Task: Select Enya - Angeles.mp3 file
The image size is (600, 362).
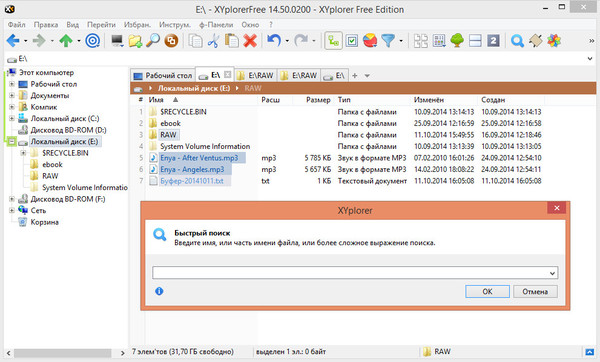Action: coord(192,170)
